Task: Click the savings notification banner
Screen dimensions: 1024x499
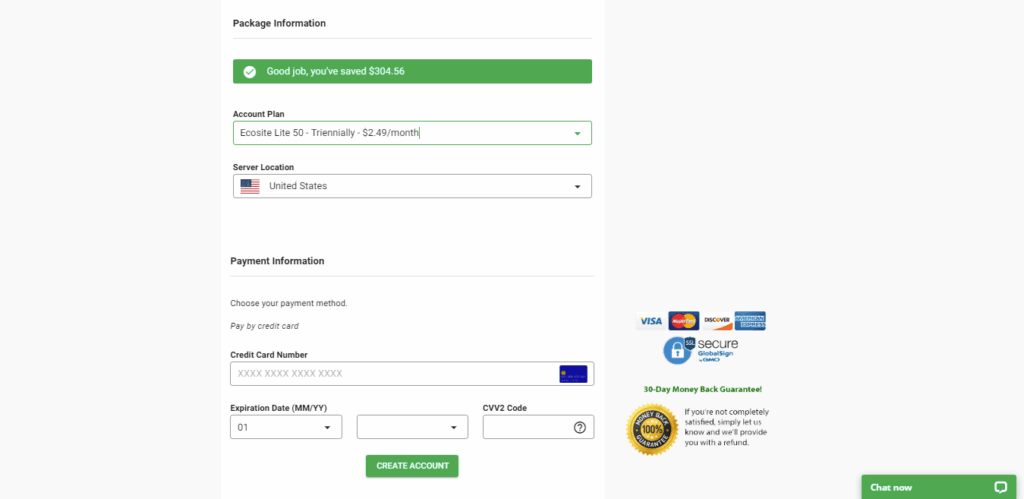Action: click(412, 72)
